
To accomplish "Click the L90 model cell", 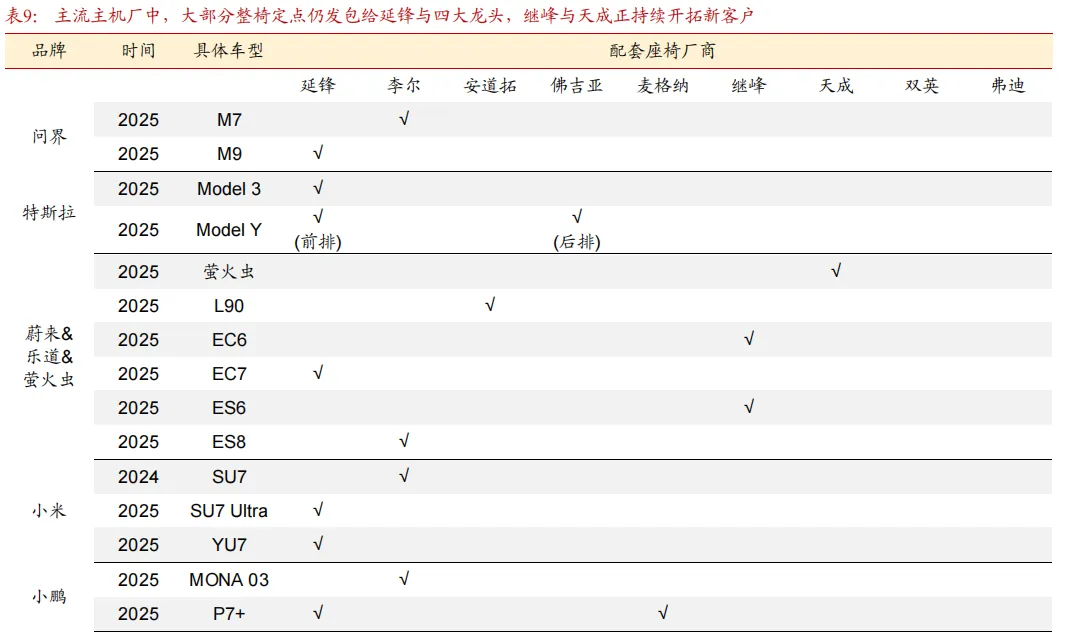I will 229,306.
